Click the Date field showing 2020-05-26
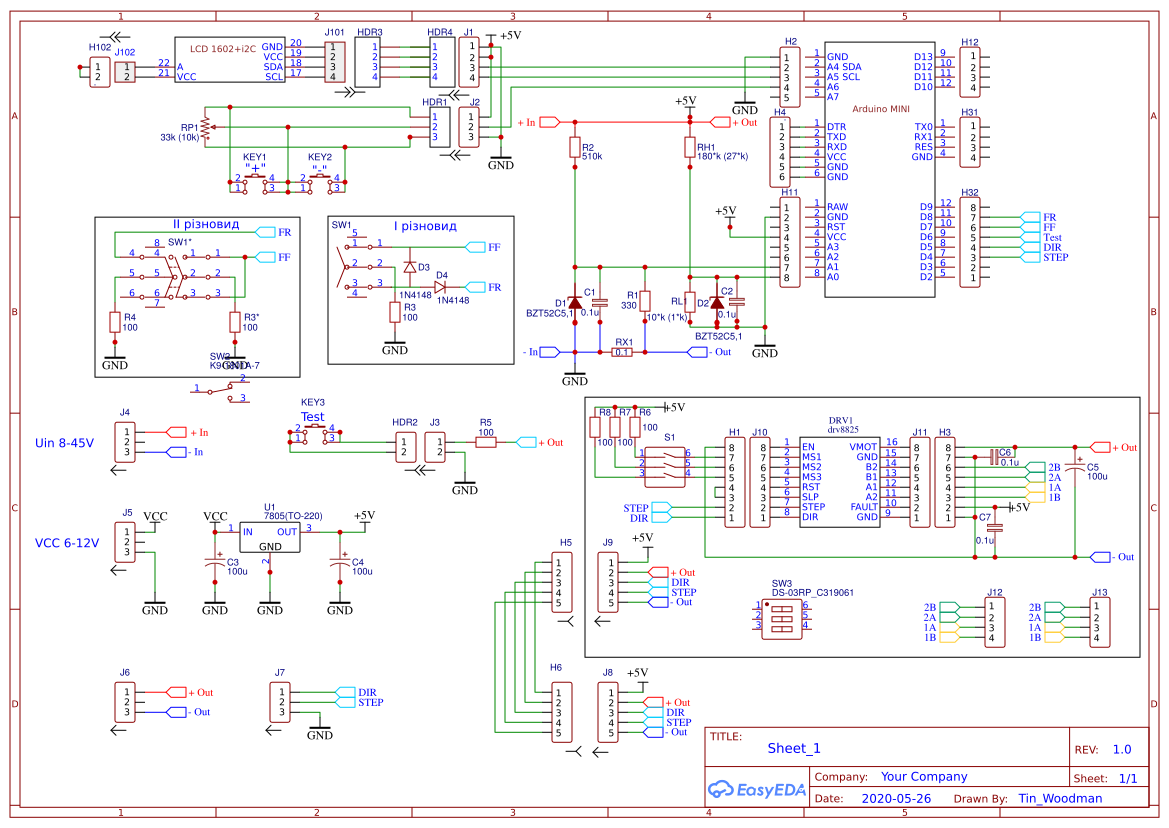 tap(896, 797)
